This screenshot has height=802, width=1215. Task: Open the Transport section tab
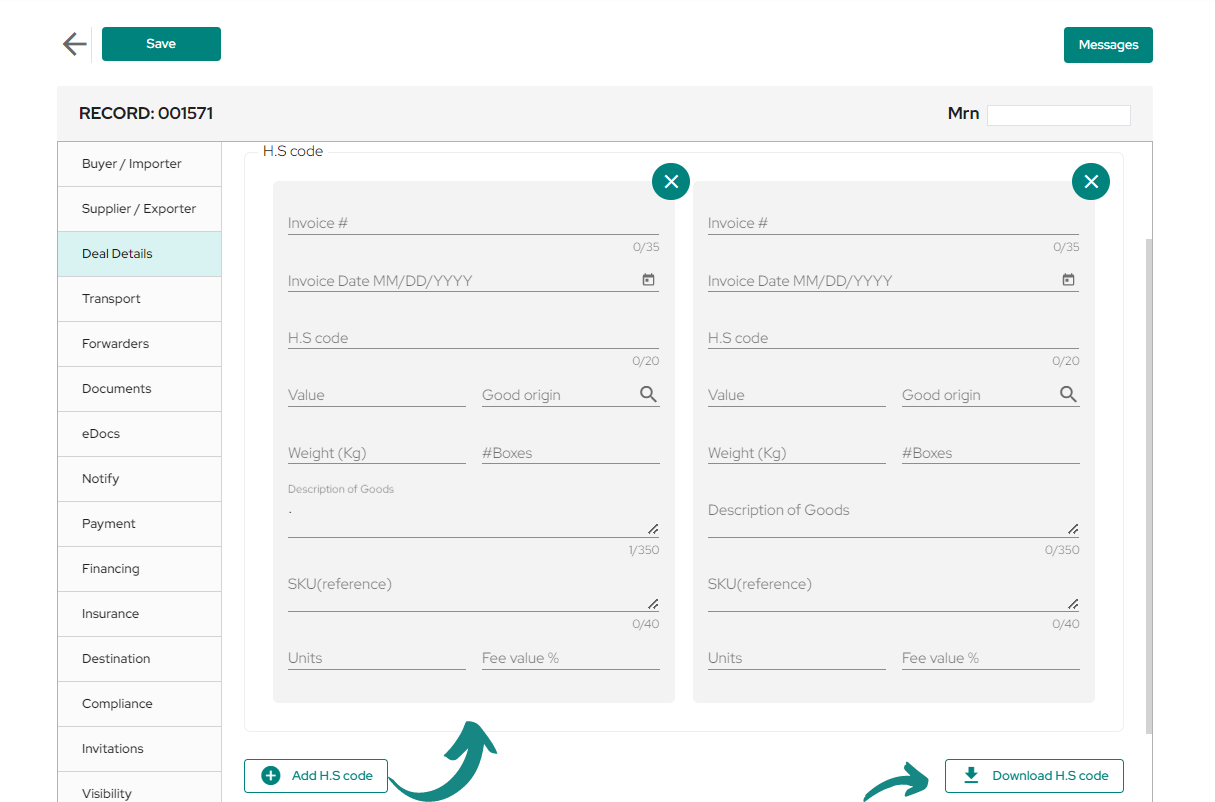point(139,299)
